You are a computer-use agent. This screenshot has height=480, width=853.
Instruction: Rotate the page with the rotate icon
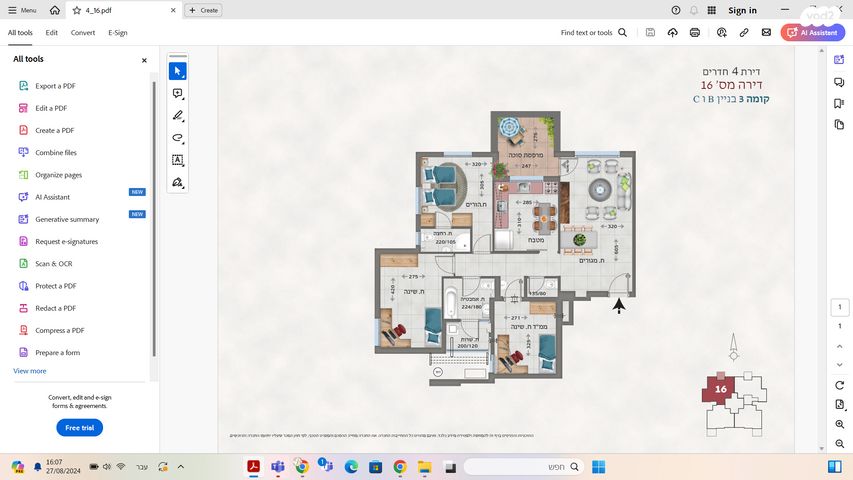click(x=840, y=385)
